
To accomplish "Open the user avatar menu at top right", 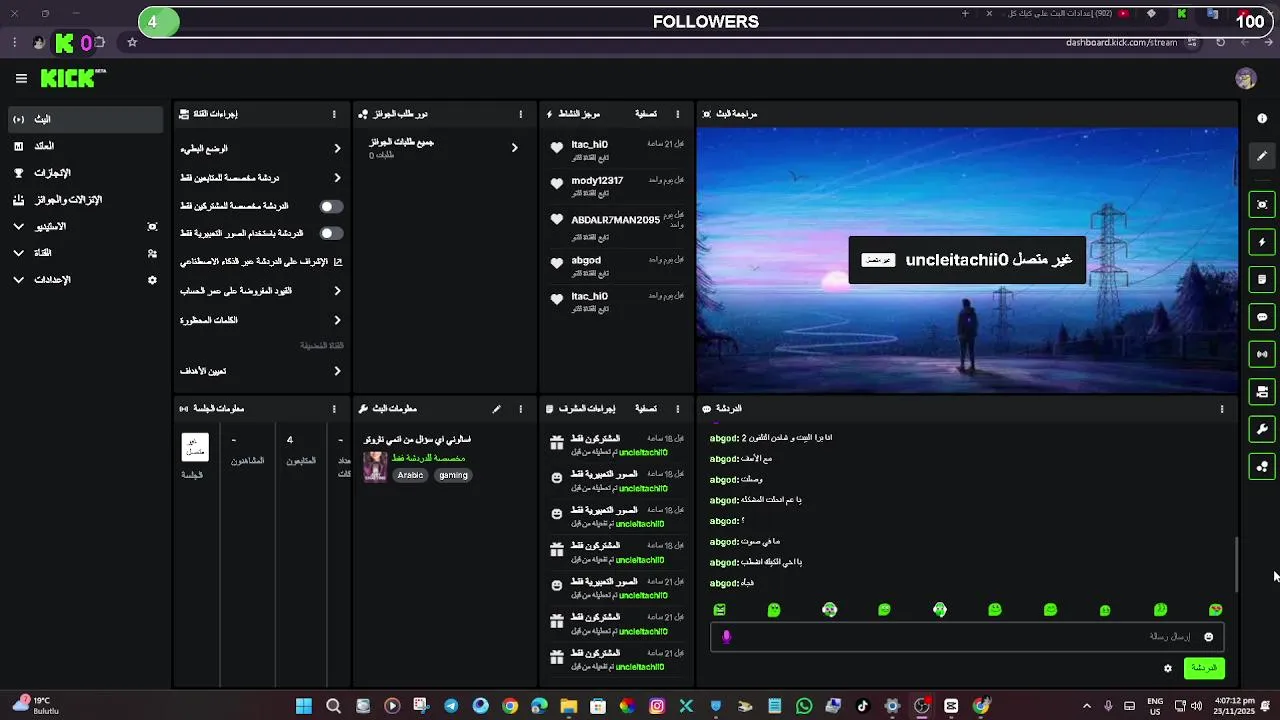I will coord(1245,78).
